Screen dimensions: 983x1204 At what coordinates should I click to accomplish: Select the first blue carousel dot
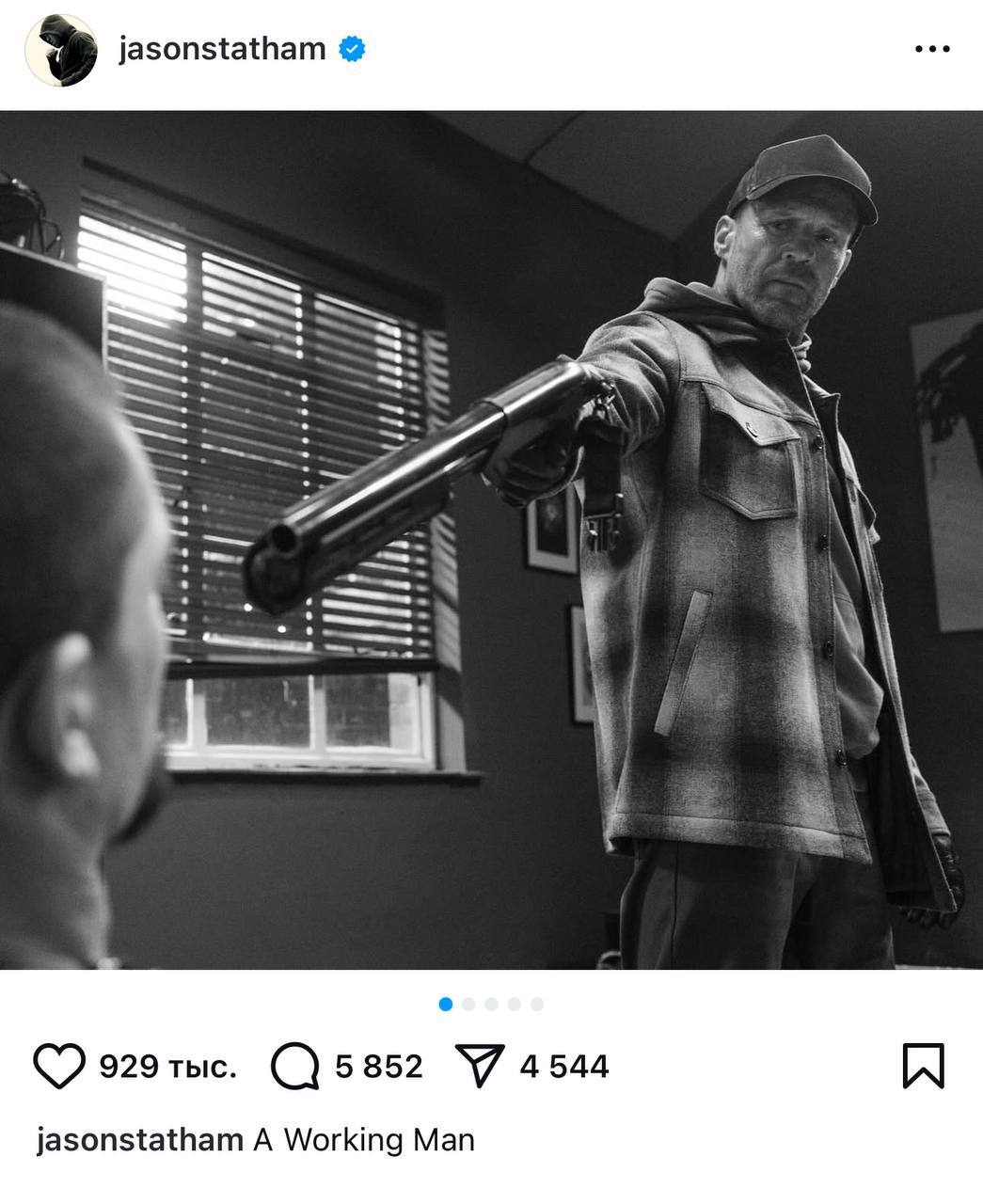(x=446, y=1004)
